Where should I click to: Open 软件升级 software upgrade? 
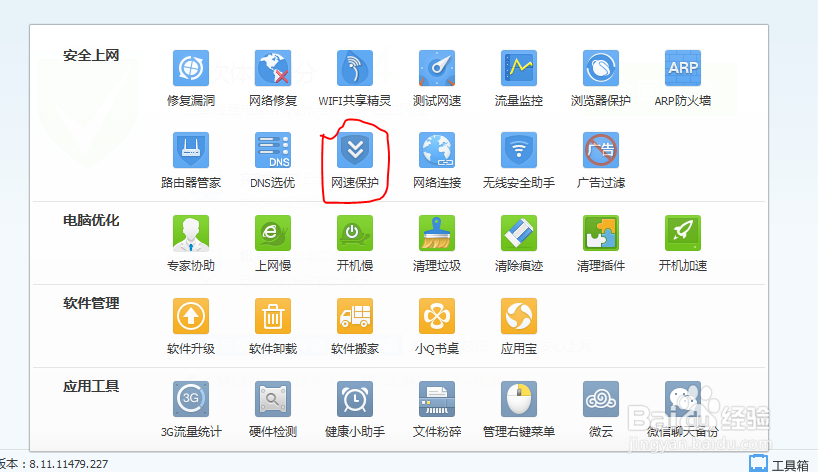[191, 316]
